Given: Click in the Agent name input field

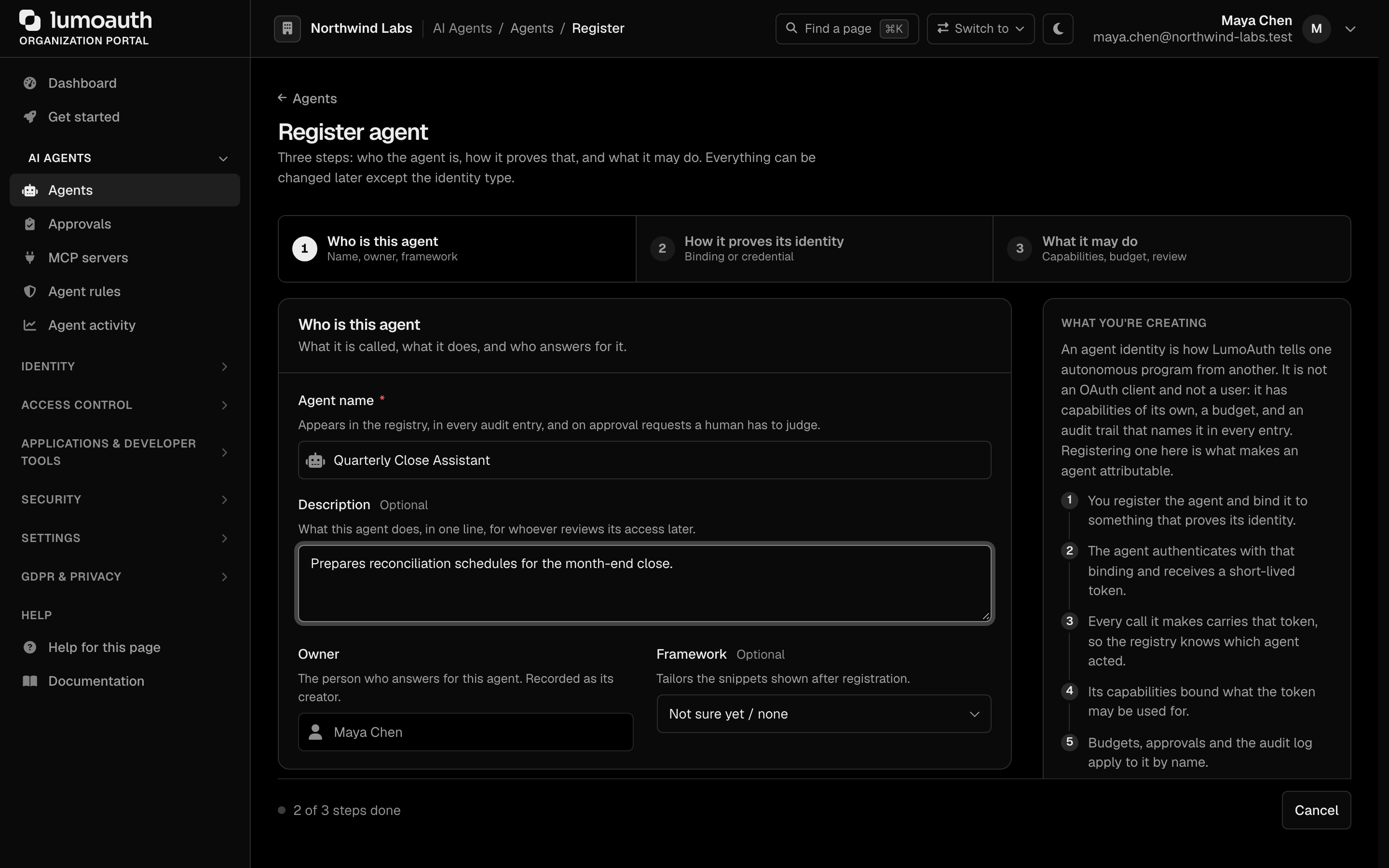Looking at the screenshot, I should pos(644,461).
